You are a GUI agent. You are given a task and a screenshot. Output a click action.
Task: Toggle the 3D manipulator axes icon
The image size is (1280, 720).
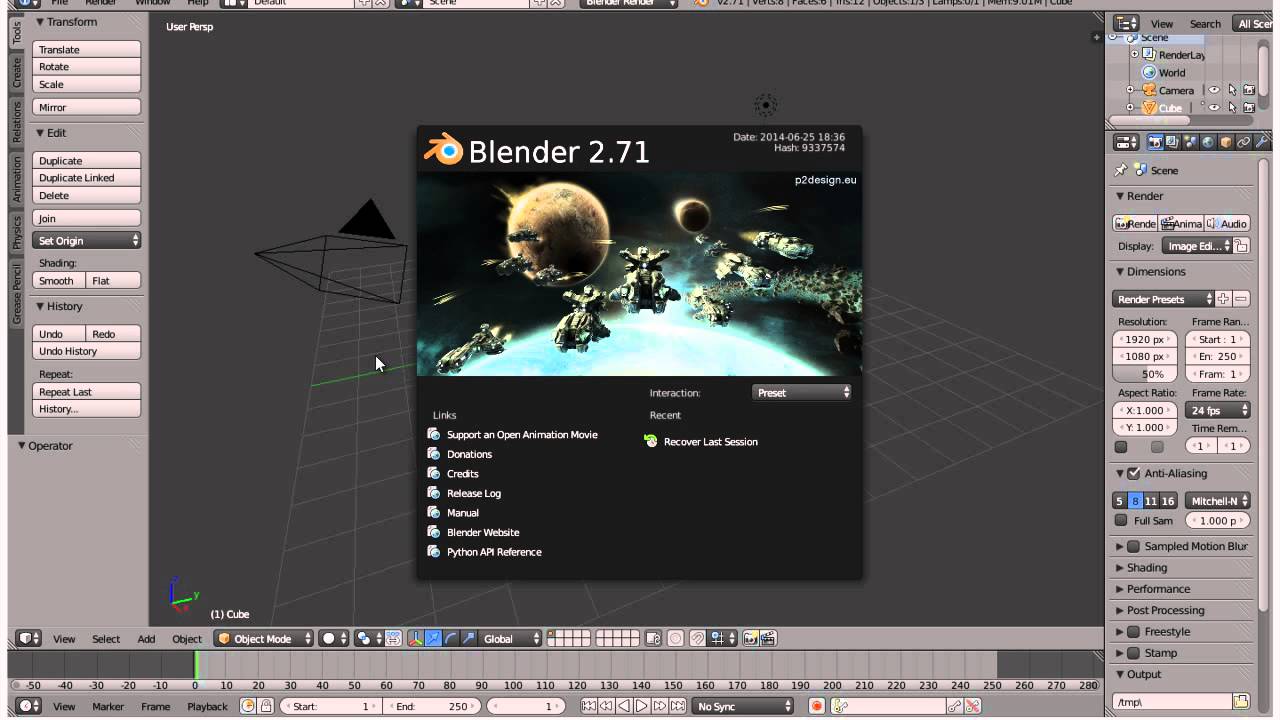(x=415, y=638)
